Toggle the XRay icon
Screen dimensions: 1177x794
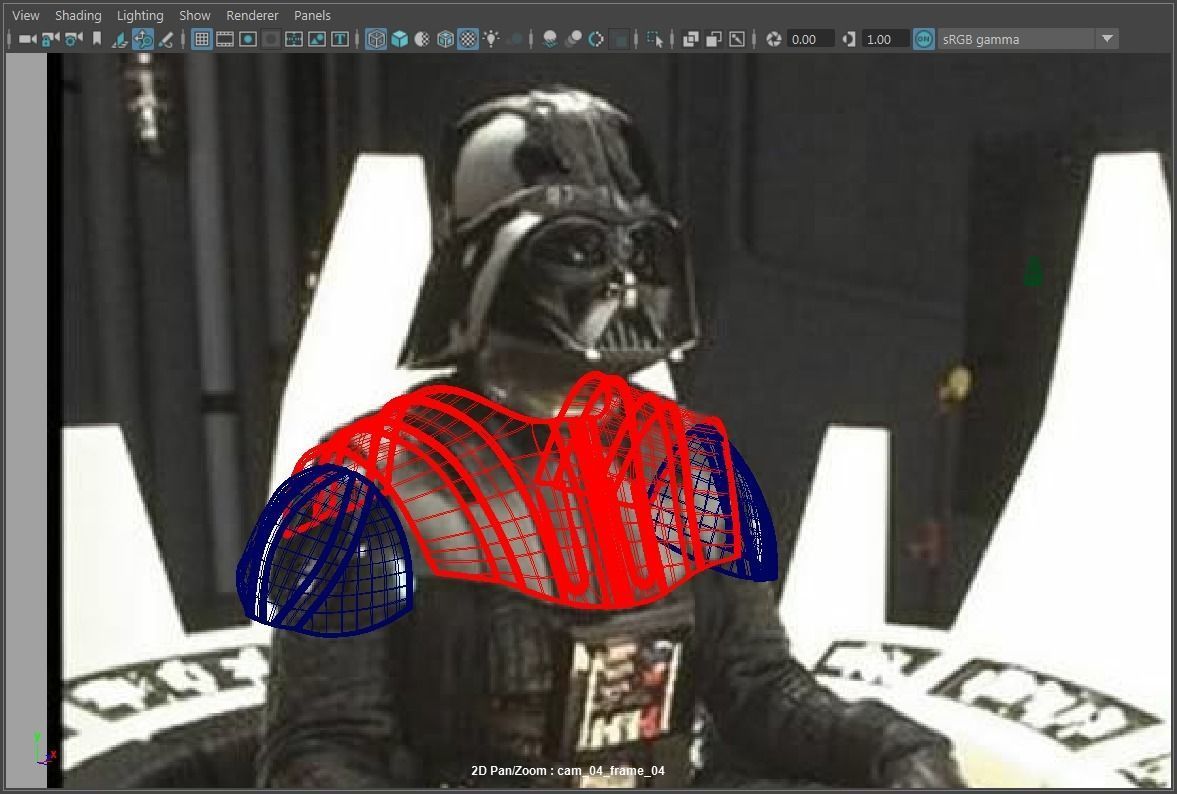[x=691, y=39]
